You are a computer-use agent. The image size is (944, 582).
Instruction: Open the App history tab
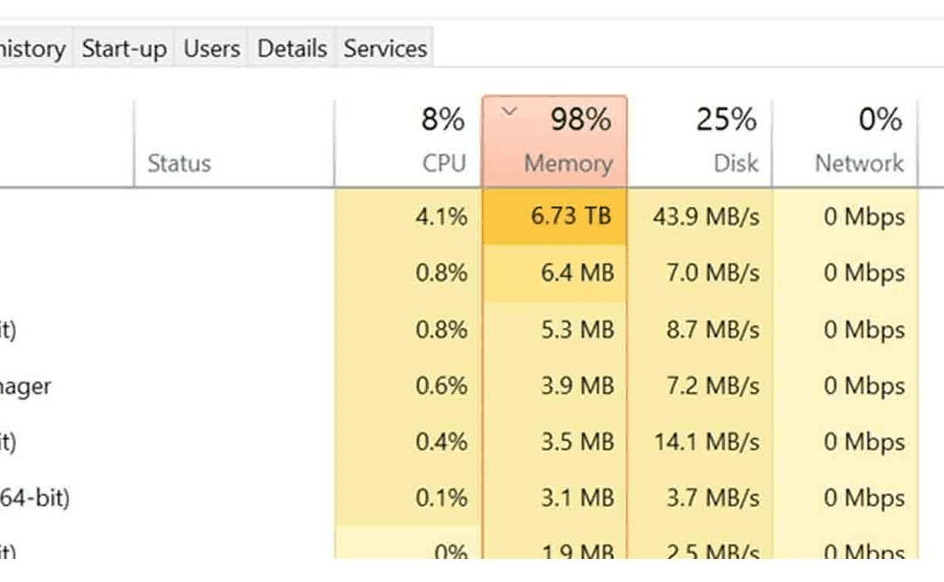click(x=32, y=48)
